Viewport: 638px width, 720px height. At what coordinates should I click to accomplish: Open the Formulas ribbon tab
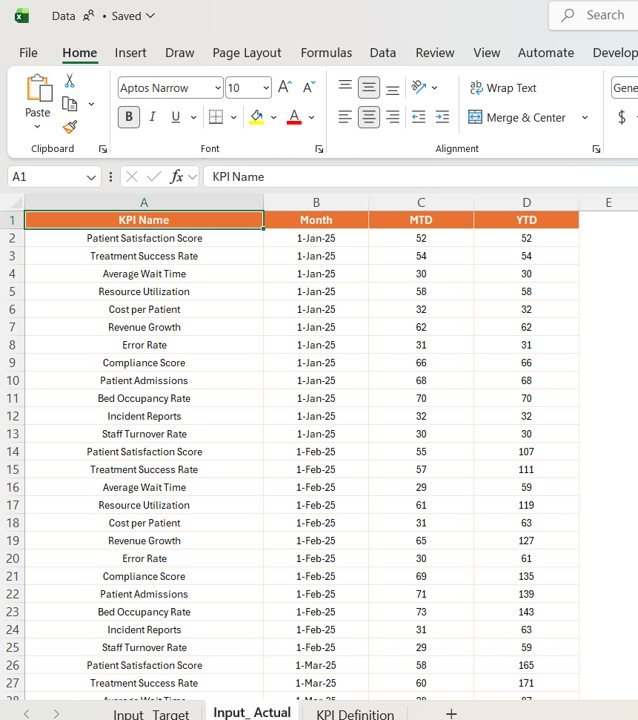click(326, 53)
